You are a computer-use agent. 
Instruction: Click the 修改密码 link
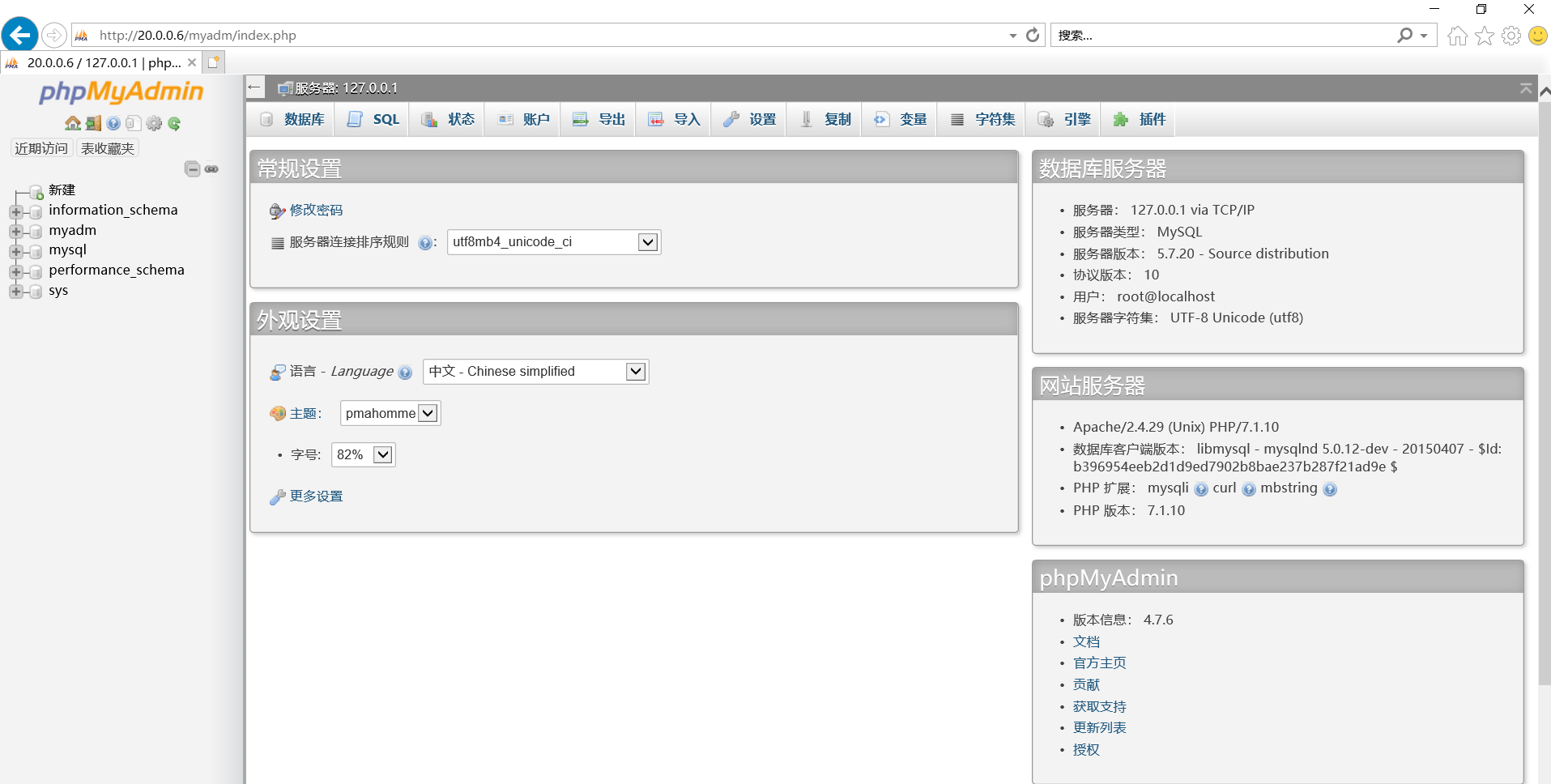click(316, 211)
